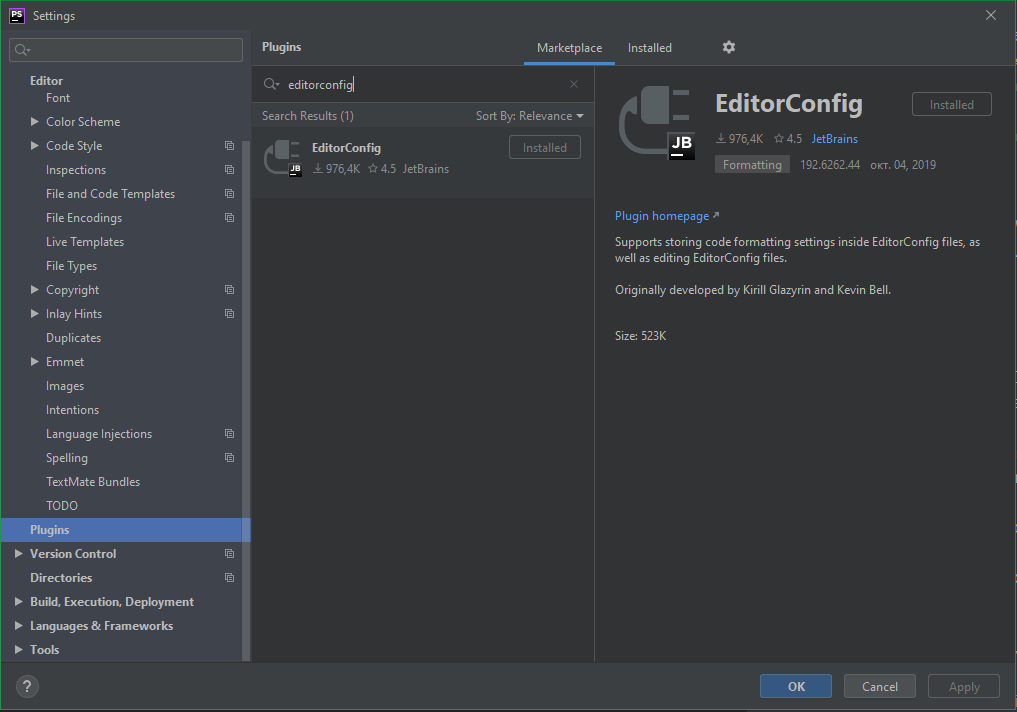Image resolution: width=1017 pixels, height=712 pixels.
Task: Click the project-level icon next to File Encodings
Action: tap(230, 218)
